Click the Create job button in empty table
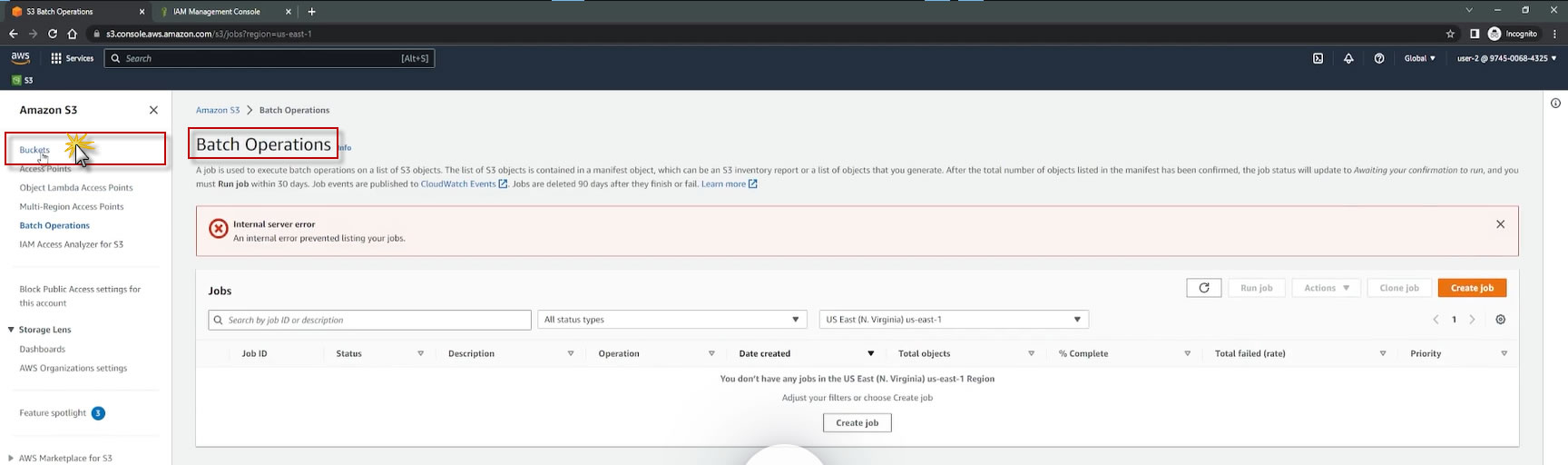 pos(857,423)
